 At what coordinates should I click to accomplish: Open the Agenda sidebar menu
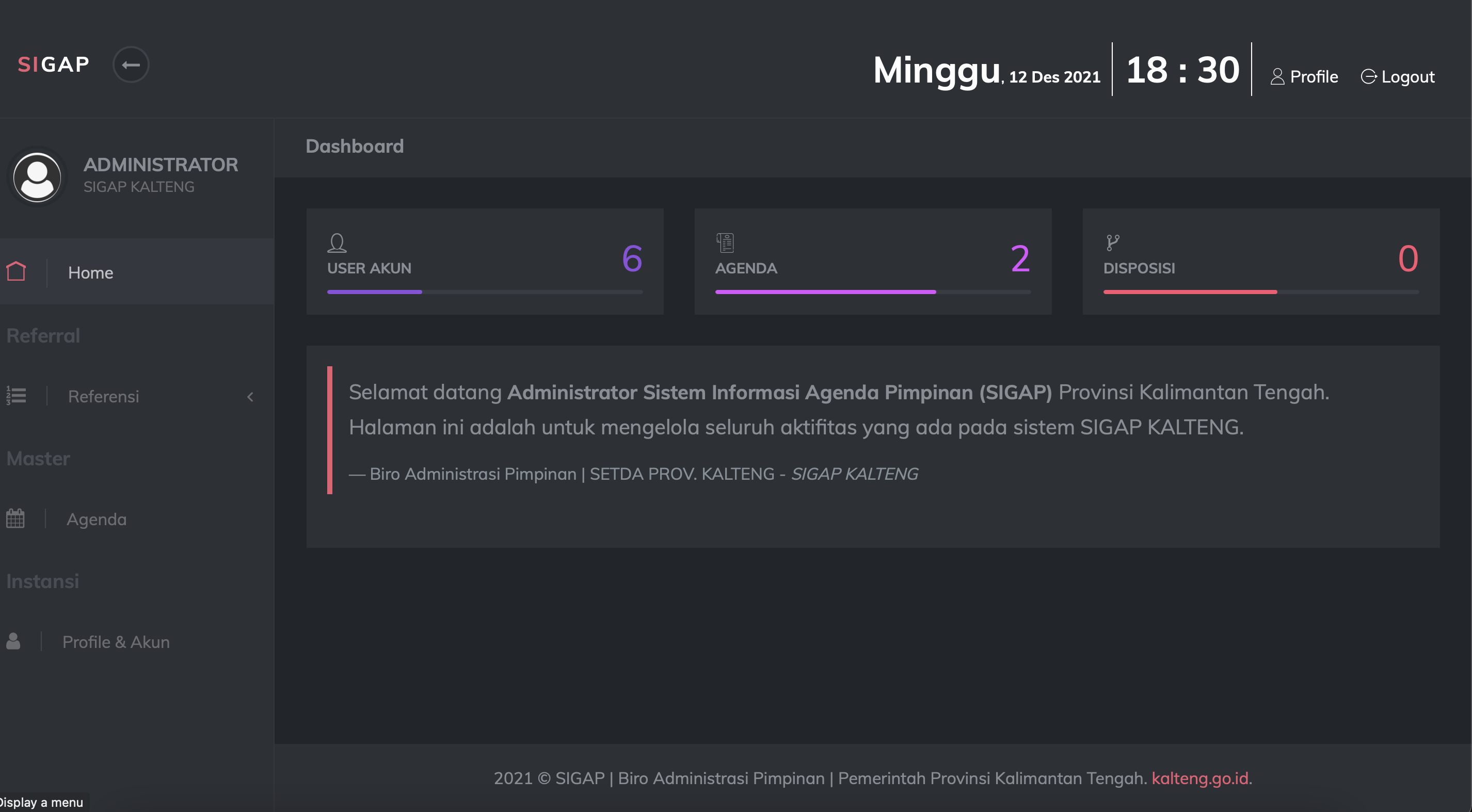pyautogui.click(x=97, y=519)
